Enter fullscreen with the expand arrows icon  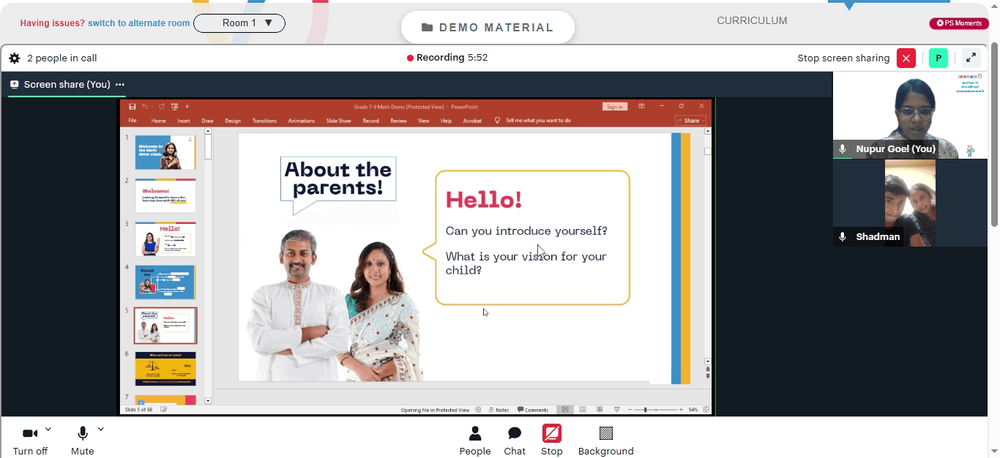click(x=971, y=58)
